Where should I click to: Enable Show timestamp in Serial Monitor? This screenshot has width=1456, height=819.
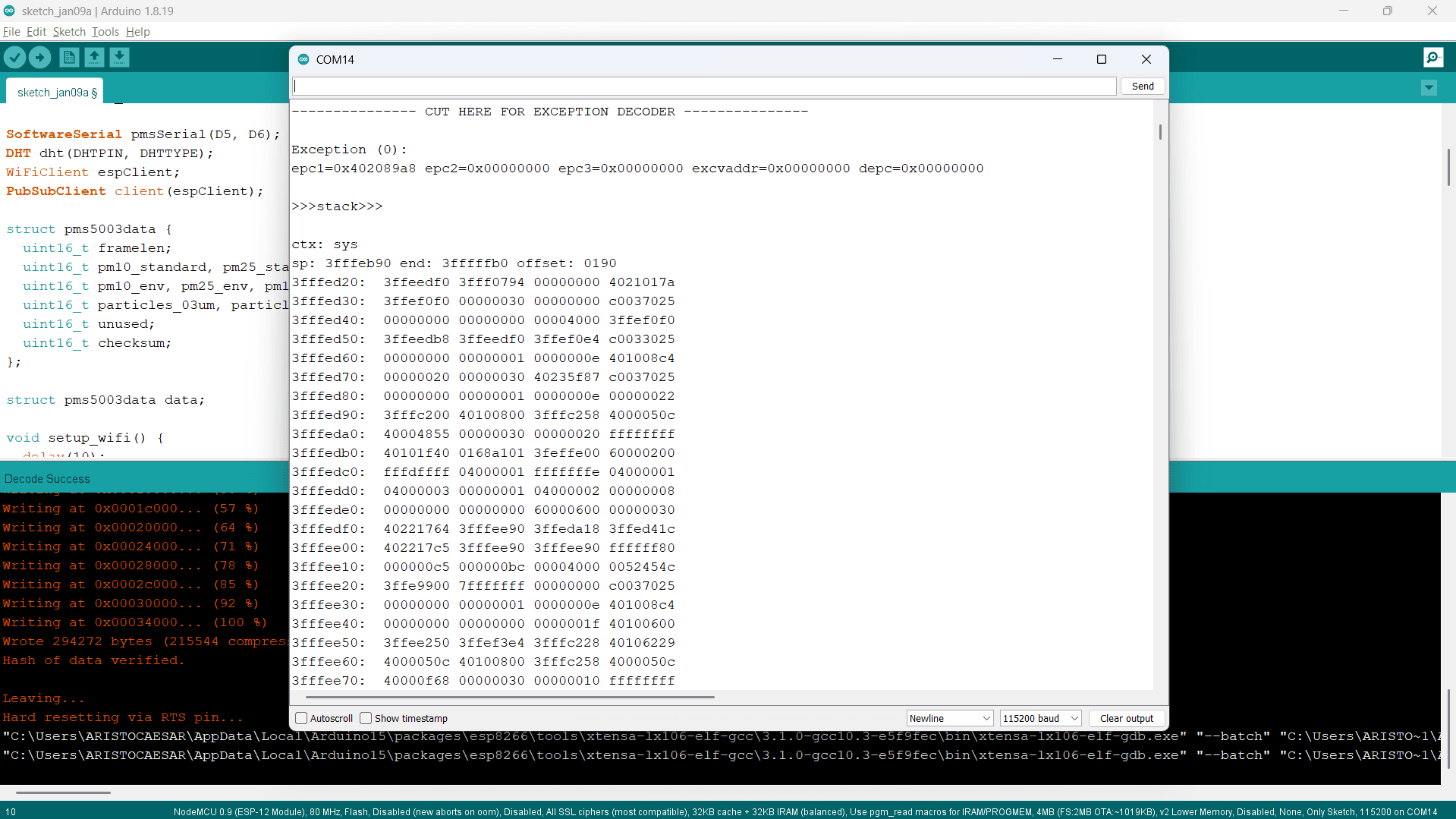point(366,718)
